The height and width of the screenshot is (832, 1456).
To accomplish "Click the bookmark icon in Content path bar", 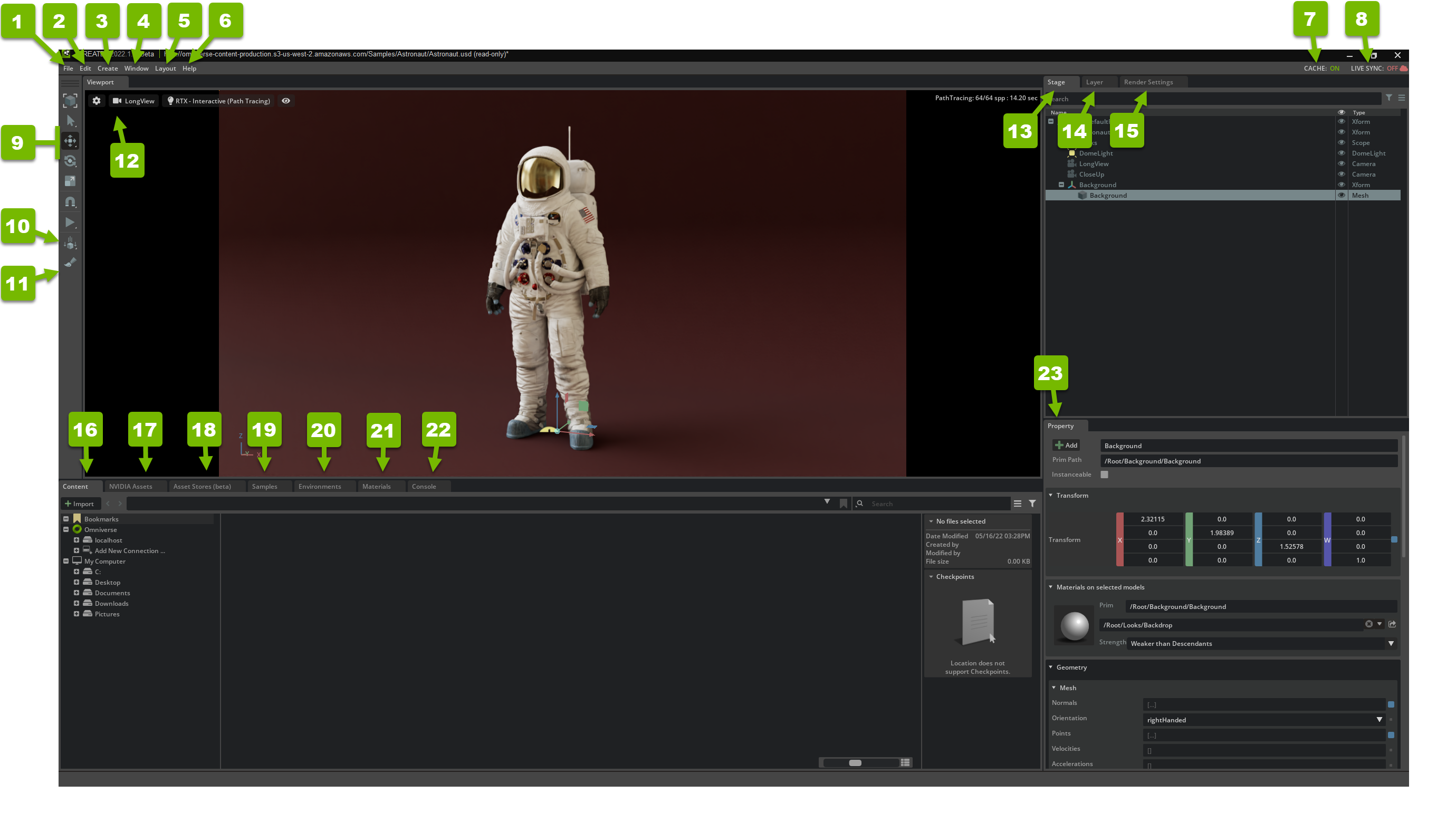I will pyautogui.click(x=843, y=504).
